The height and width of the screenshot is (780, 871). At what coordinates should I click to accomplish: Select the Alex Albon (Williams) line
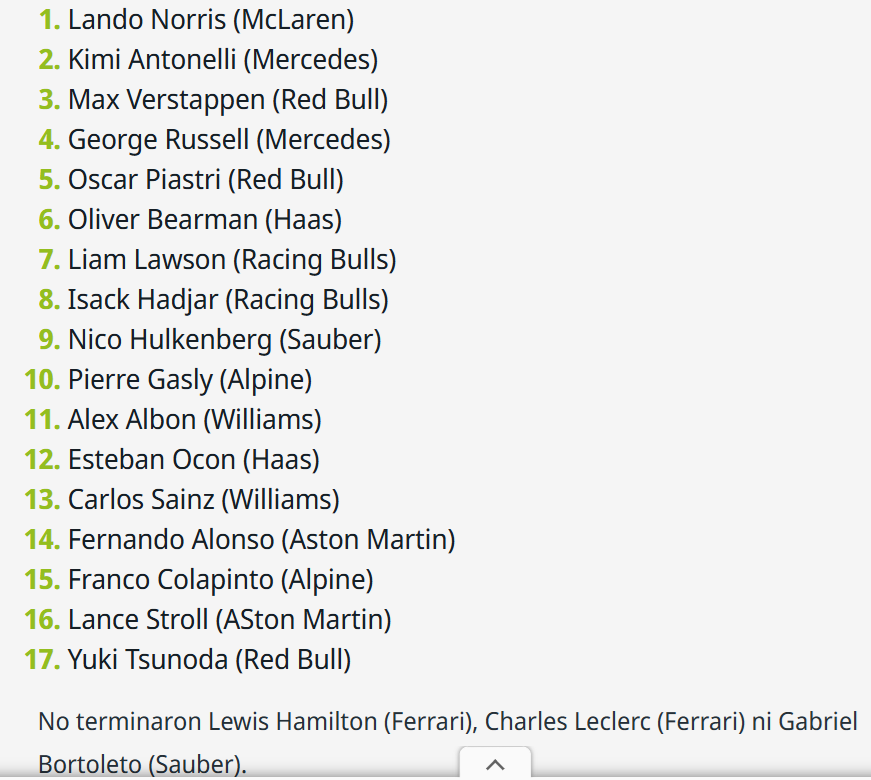pyautogui.click(x=194, y=419)
